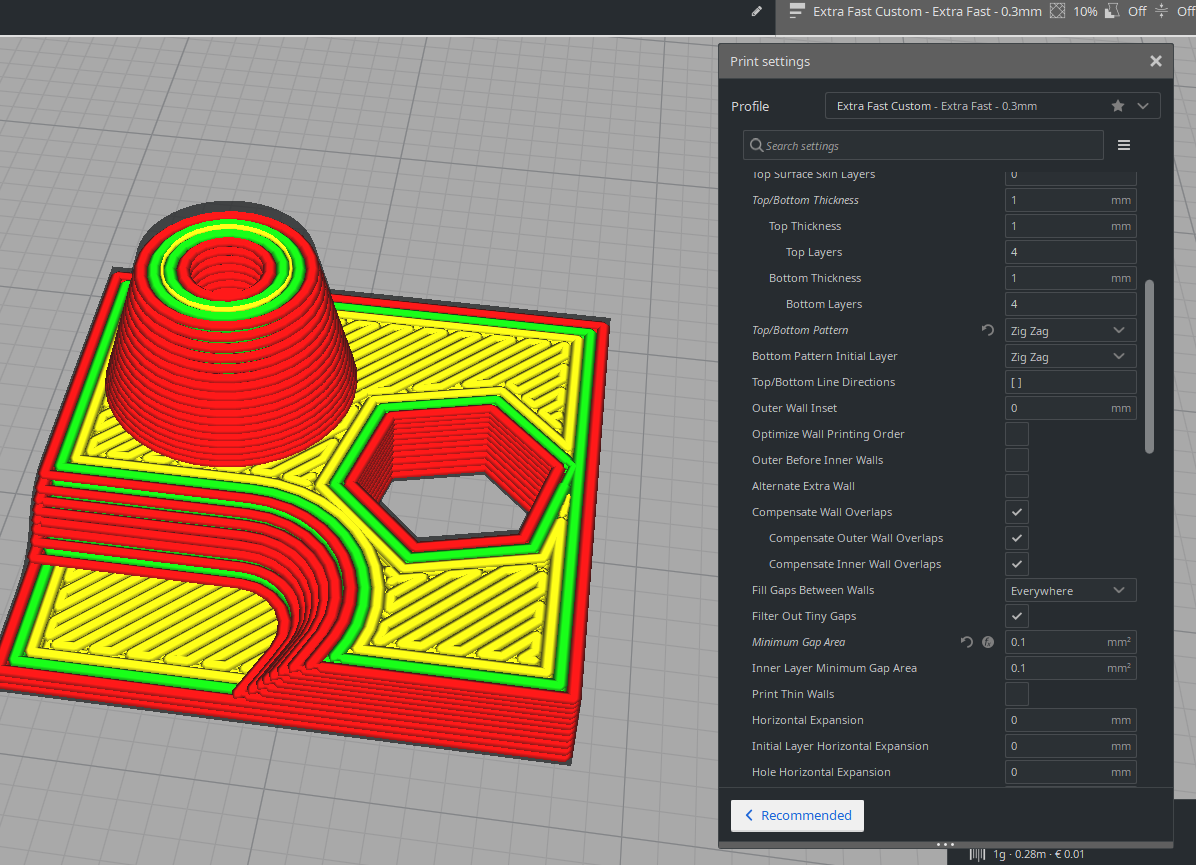Click the info icon next to Minimum Gap Area
This screenshot has width=1196, height=865.
[987, 641]
